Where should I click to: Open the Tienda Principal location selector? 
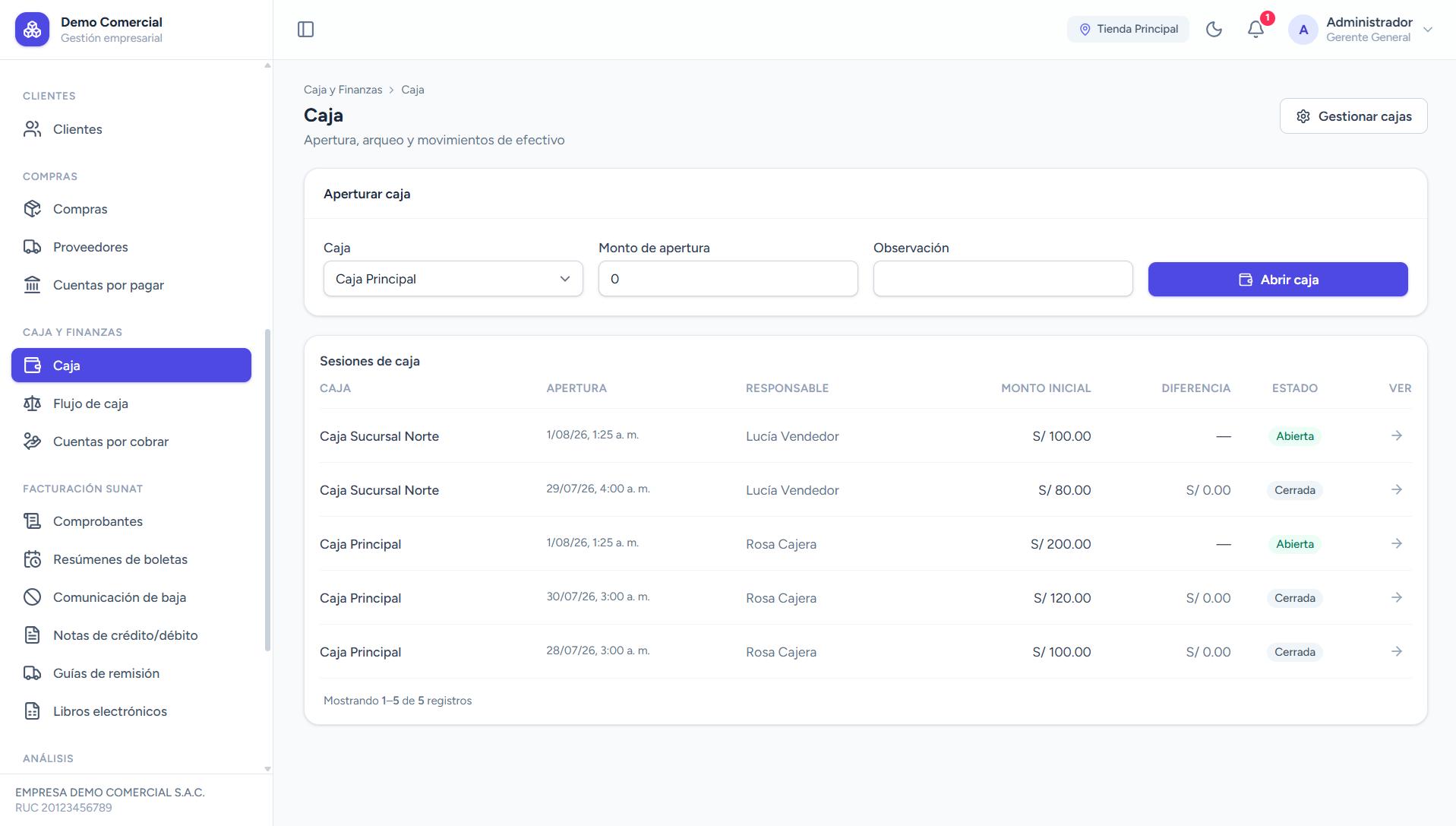click(x=1128, y=30)
